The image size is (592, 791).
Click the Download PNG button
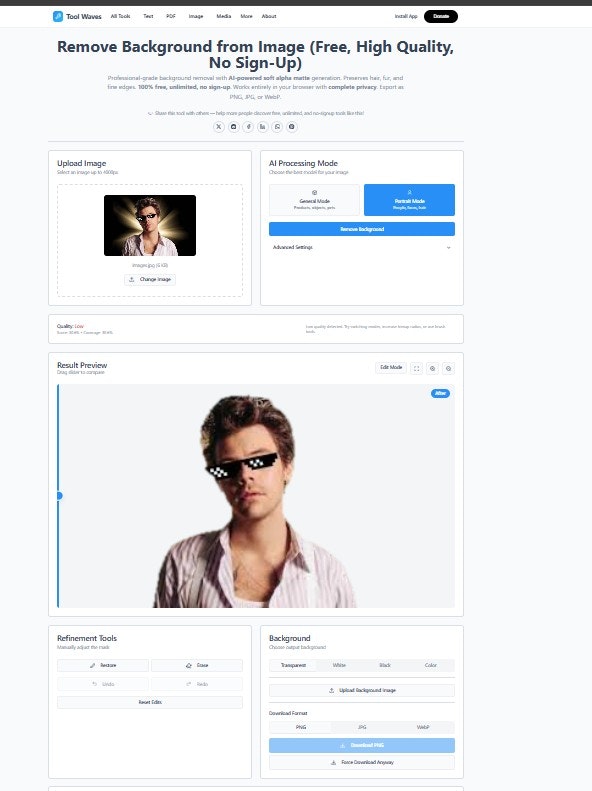[x=362, y=745]
